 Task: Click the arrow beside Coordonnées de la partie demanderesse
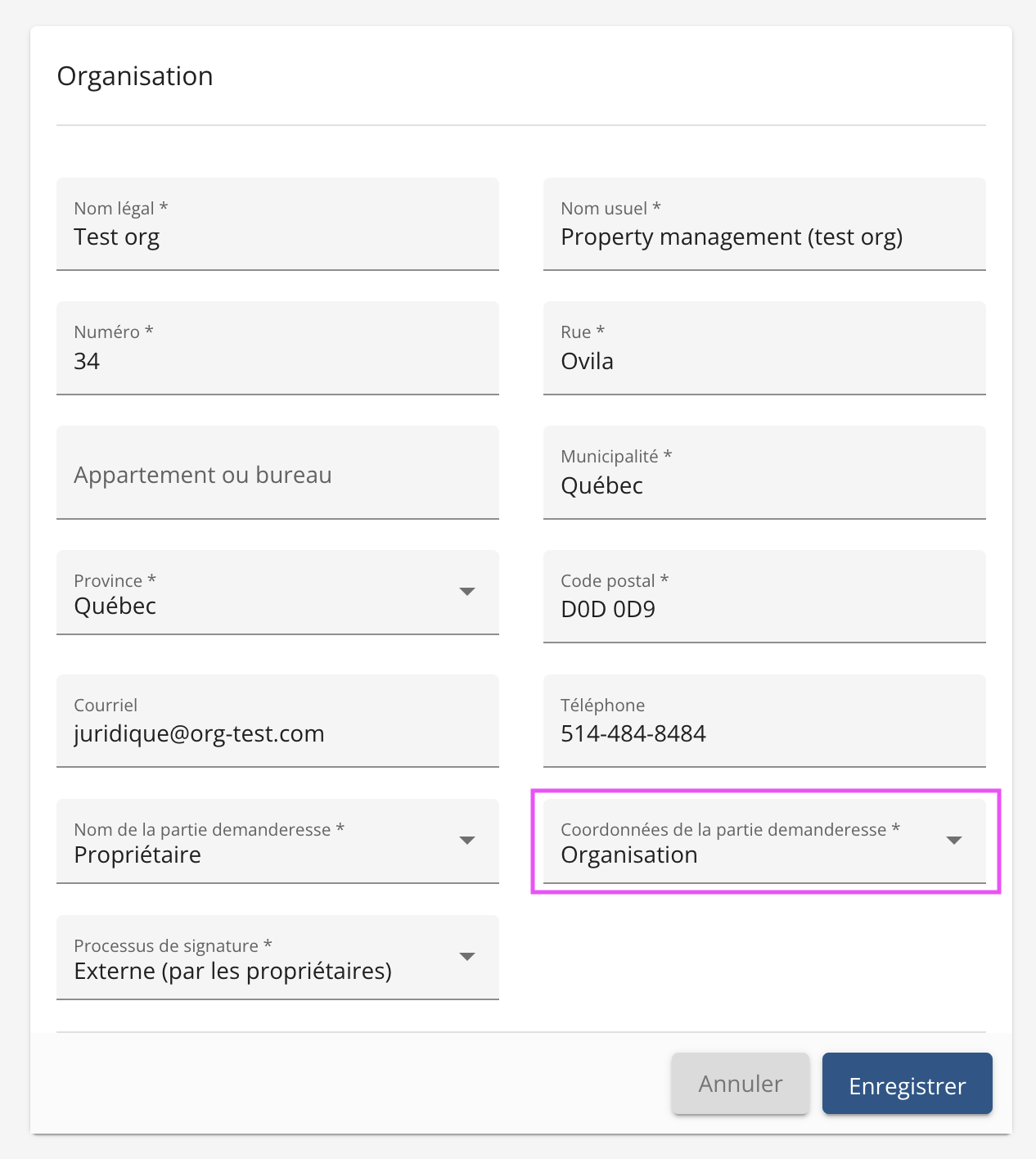953,841
